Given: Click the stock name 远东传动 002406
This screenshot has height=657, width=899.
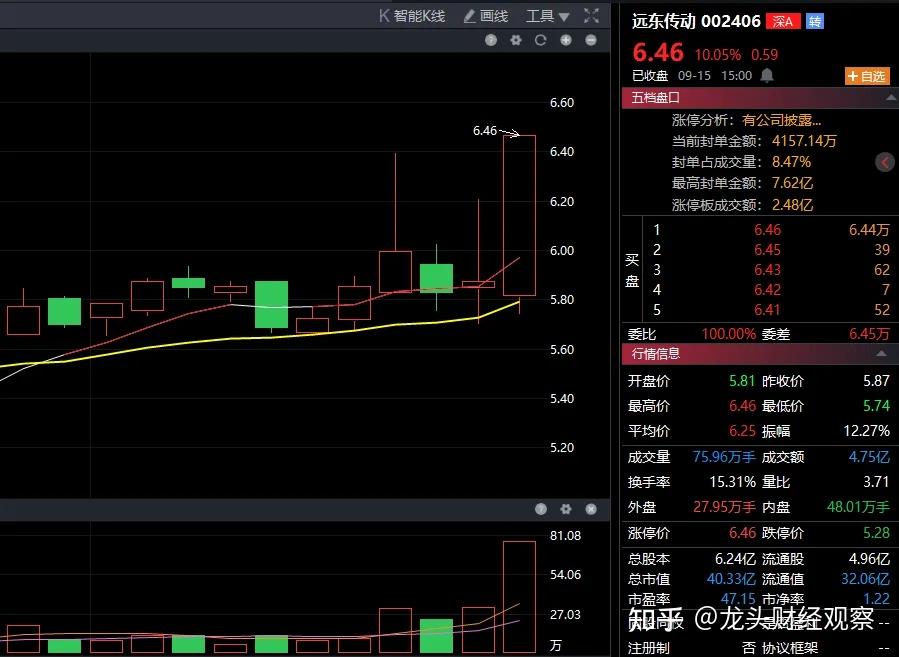Looking at the screenshot, I should click(696, 22).
